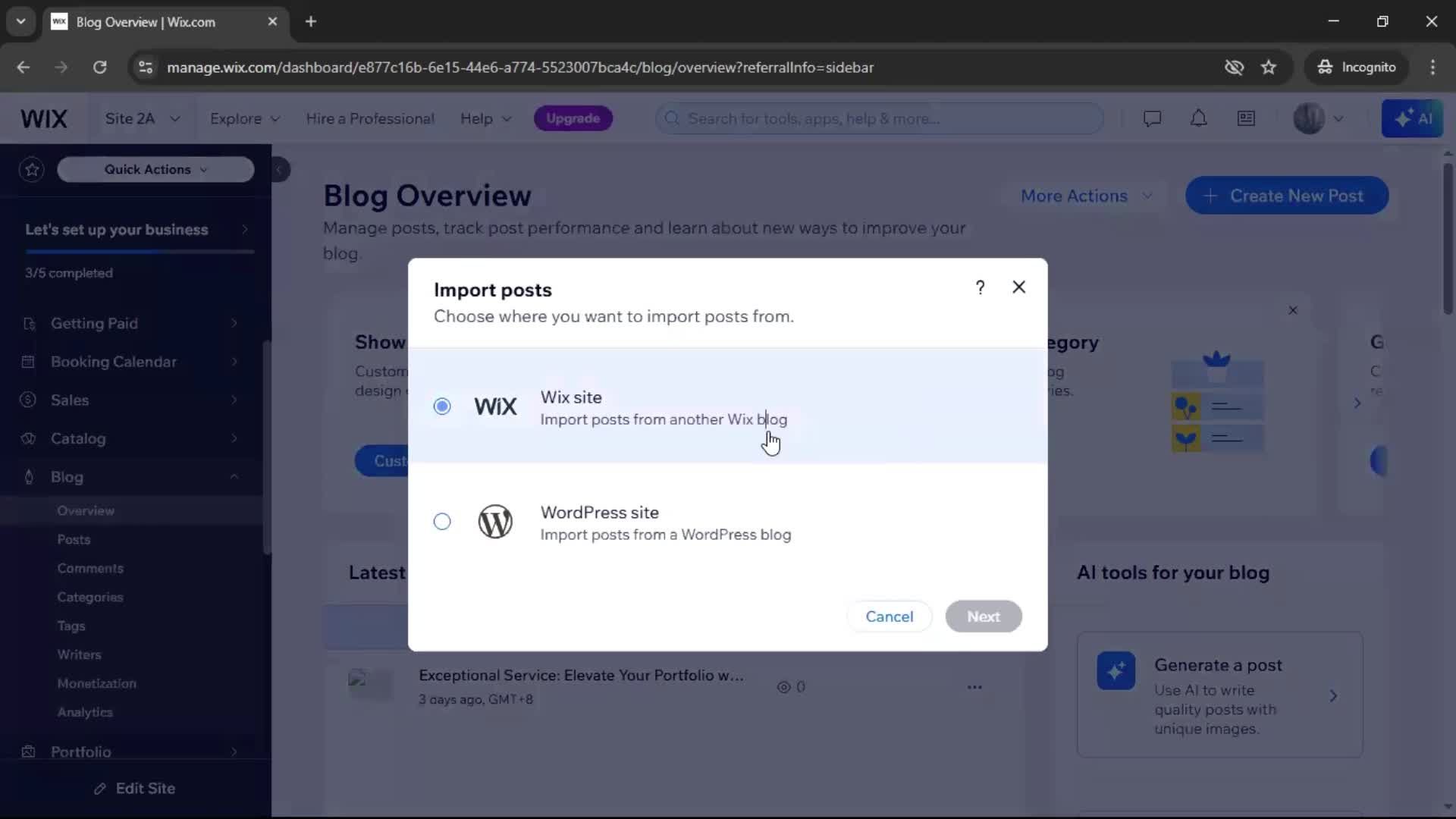Open Generate a post arrow
1456x819 pixels.
[x=1333, y=696]
